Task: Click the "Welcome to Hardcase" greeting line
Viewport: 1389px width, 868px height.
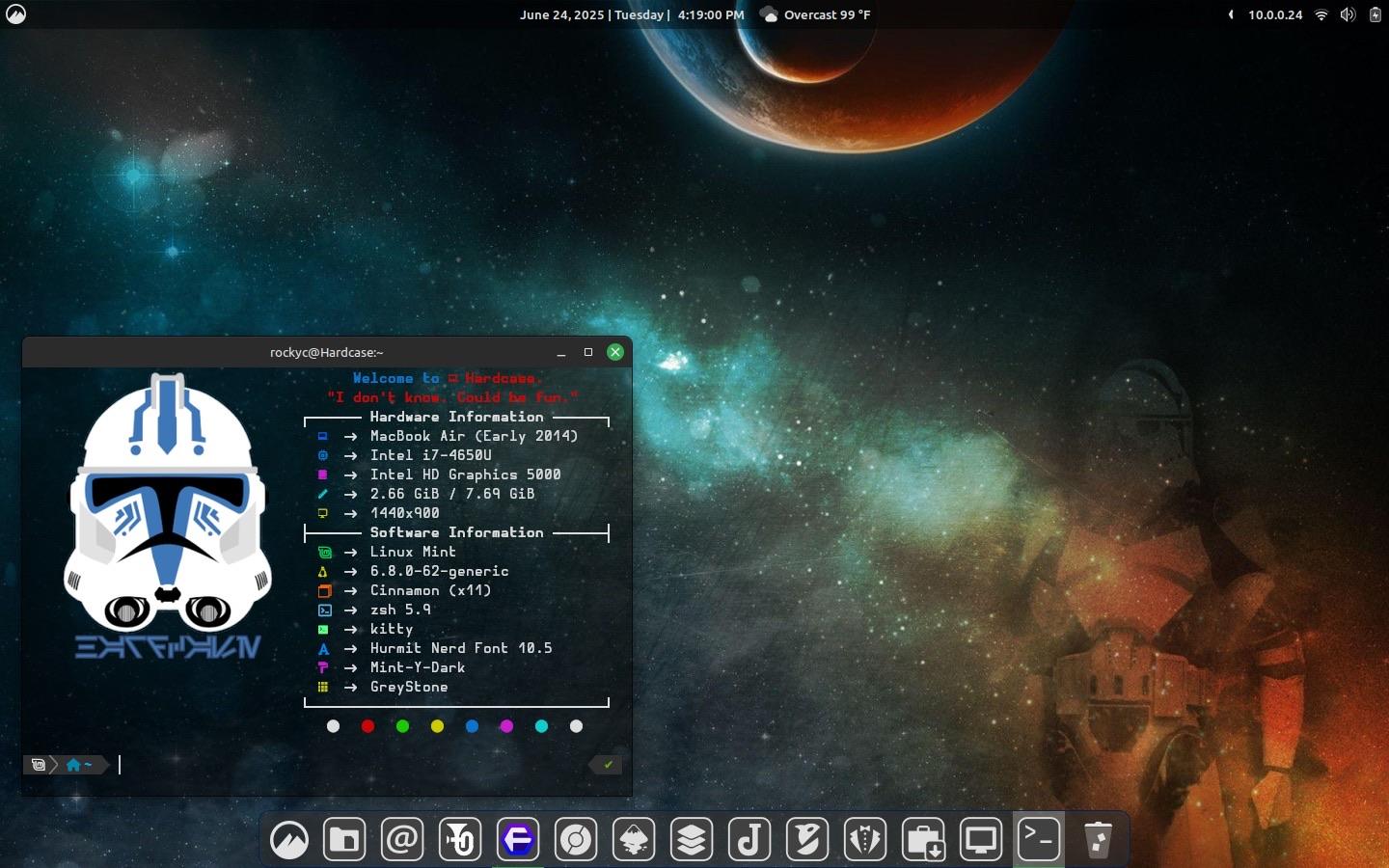Action: click(447, 378)
